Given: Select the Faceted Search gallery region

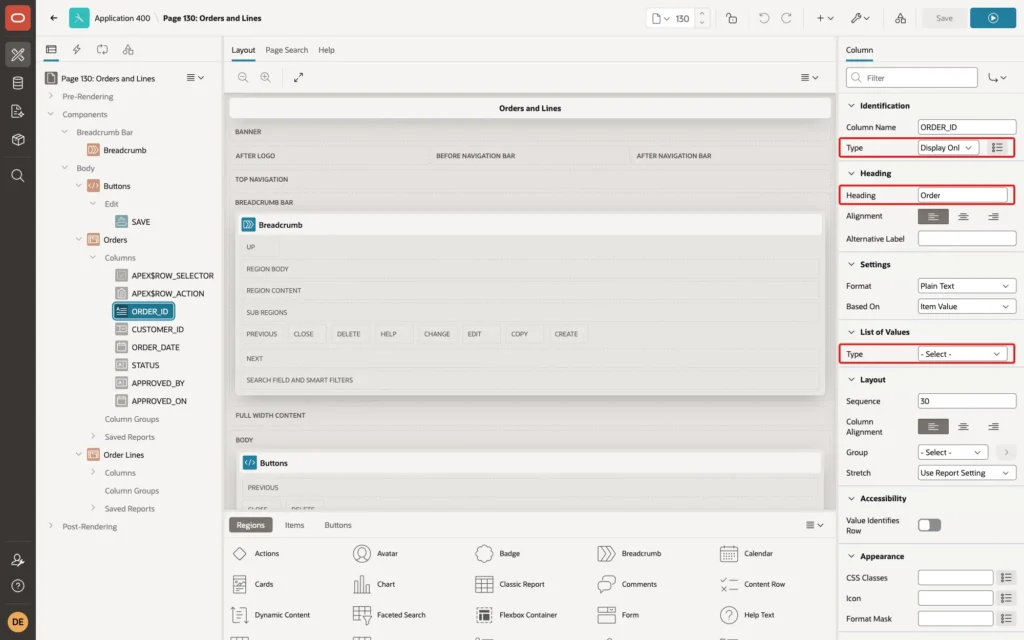Looking at the screenshot, I should [389, 615].
